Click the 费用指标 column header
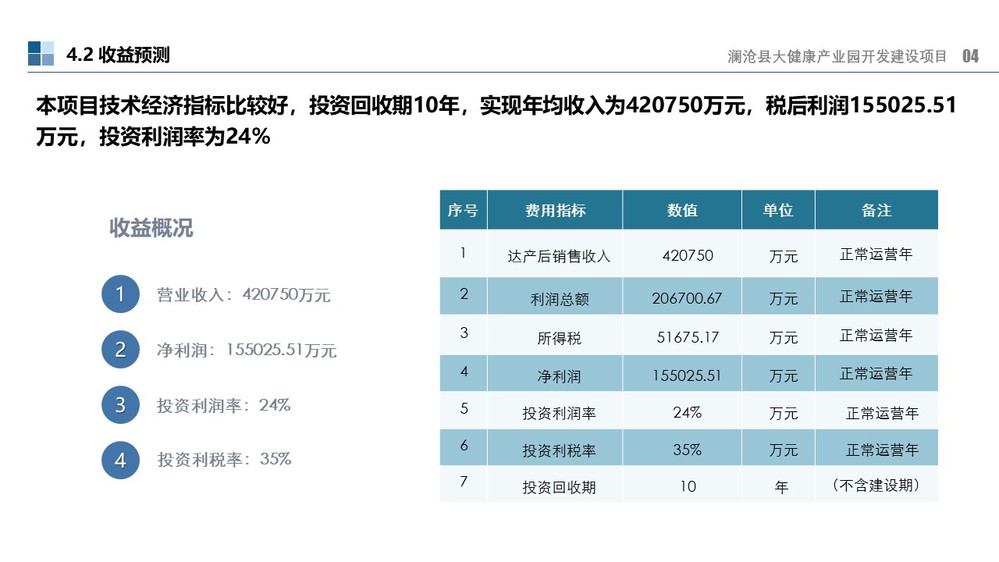Screen dimensions: 999x562 (x=555, y=210)
